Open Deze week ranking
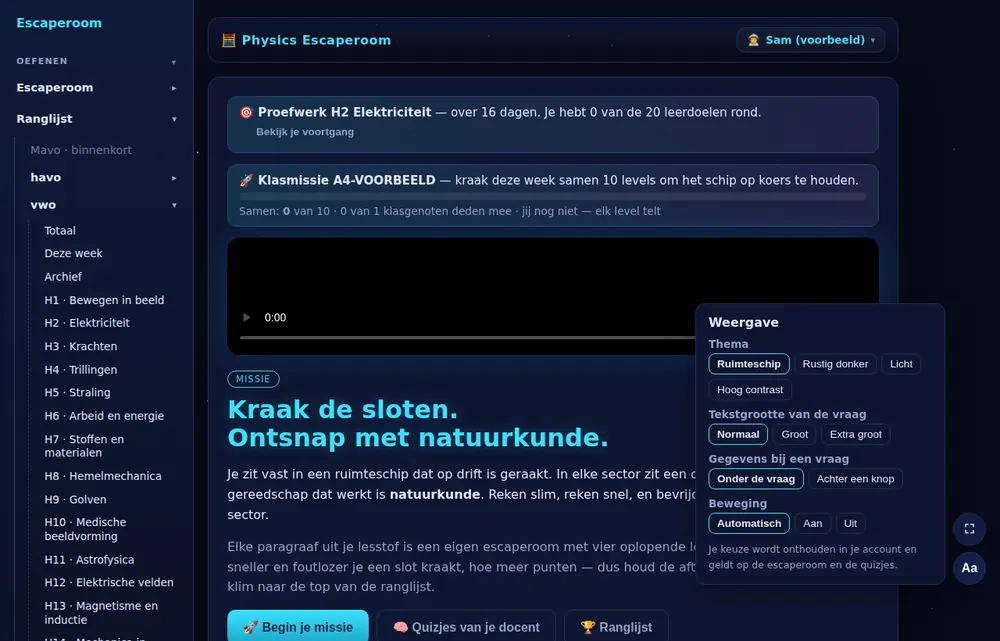Image resolution: width=1000 pixels, height=641 pixels. pyautogui.click(x=73, y=254)
